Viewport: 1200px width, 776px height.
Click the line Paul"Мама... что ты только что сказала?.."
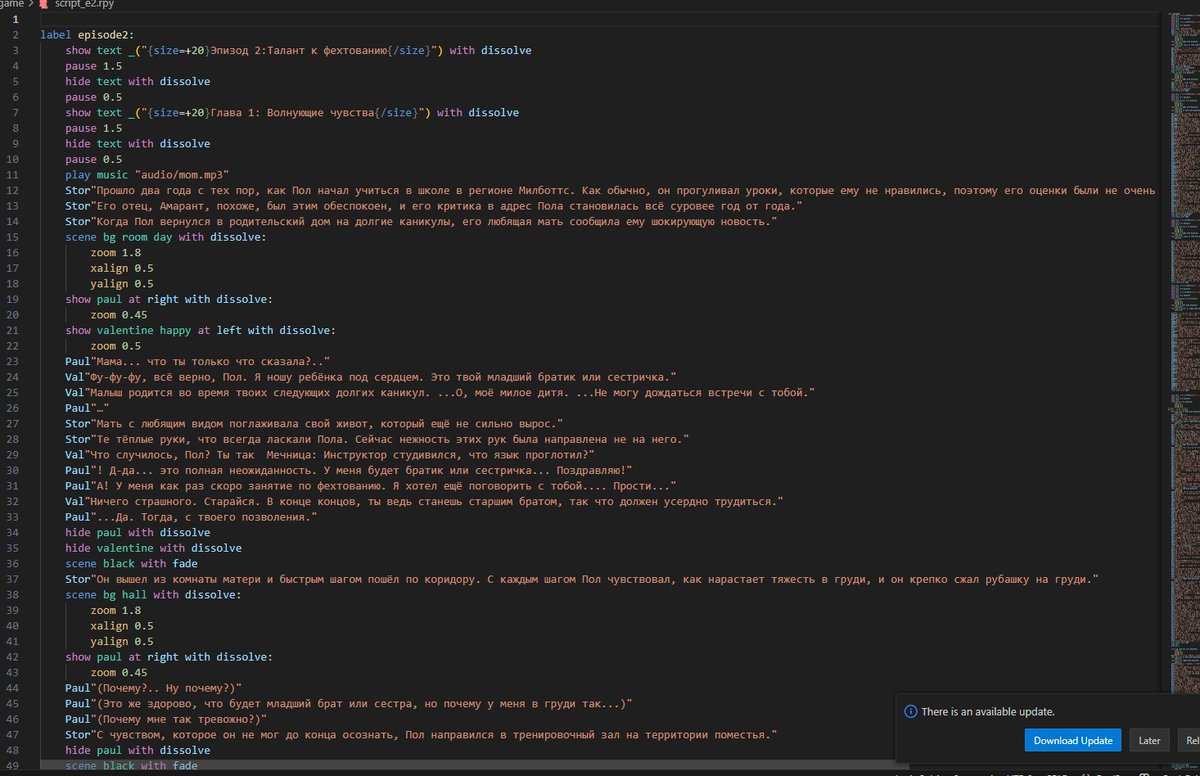pyautogui.click(x=198, y=361)
